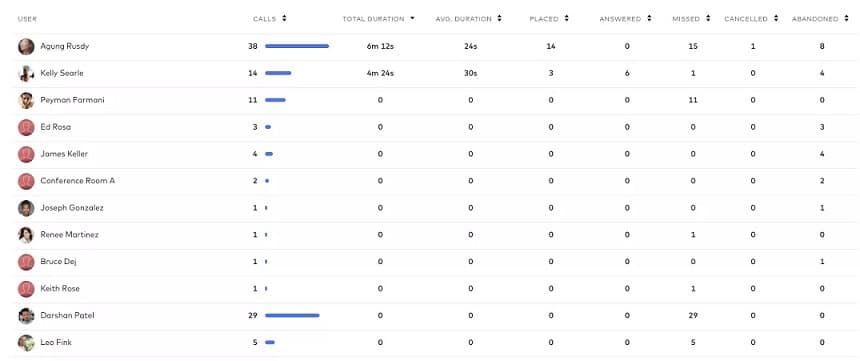Click Agung Rusdy's 8 abandoned value
This screenshot has width=860, height=361.
point(822,47)
